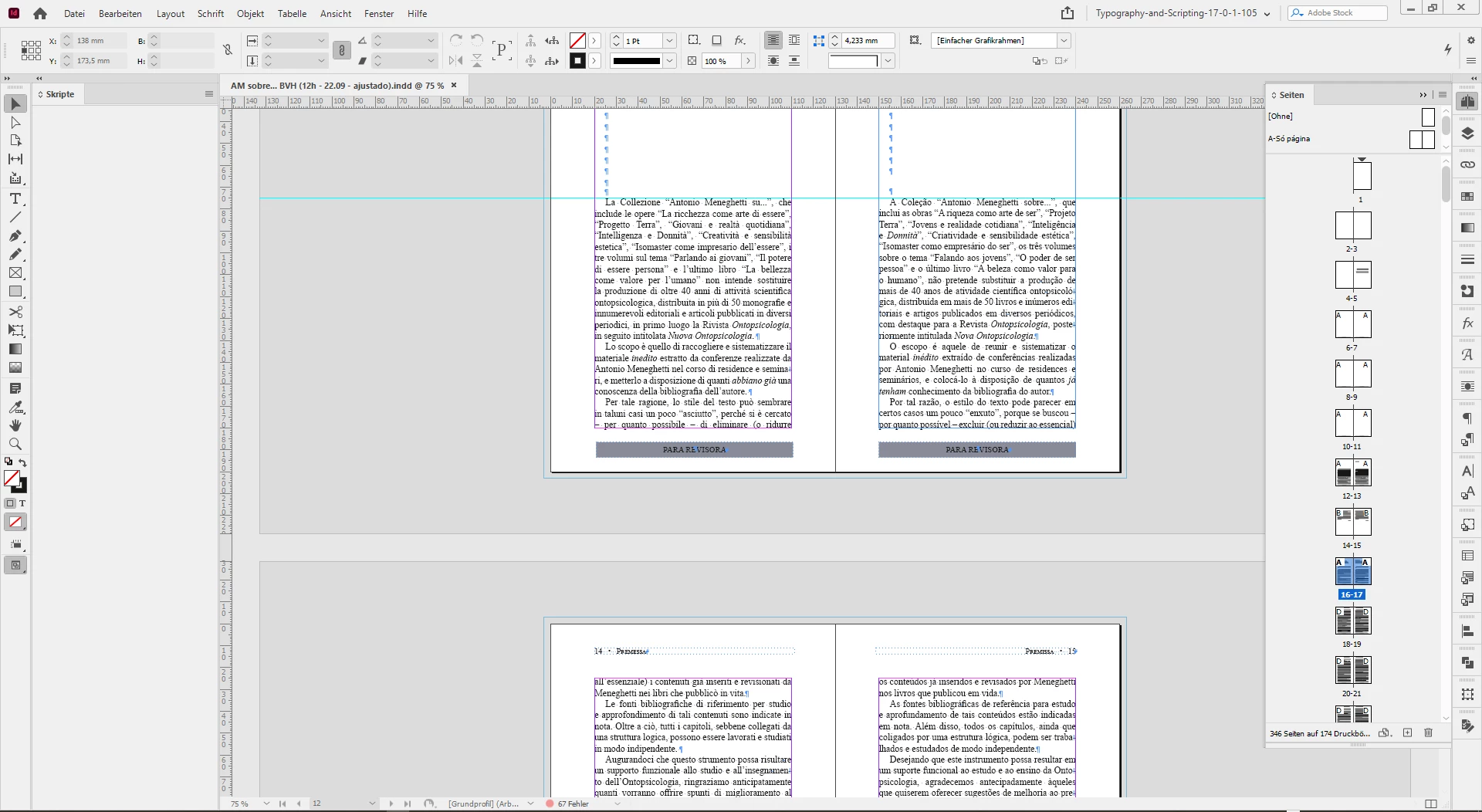
Task: Expand the stroke weight 1 Pt dropdown
Action: click(x=669, y=40)
